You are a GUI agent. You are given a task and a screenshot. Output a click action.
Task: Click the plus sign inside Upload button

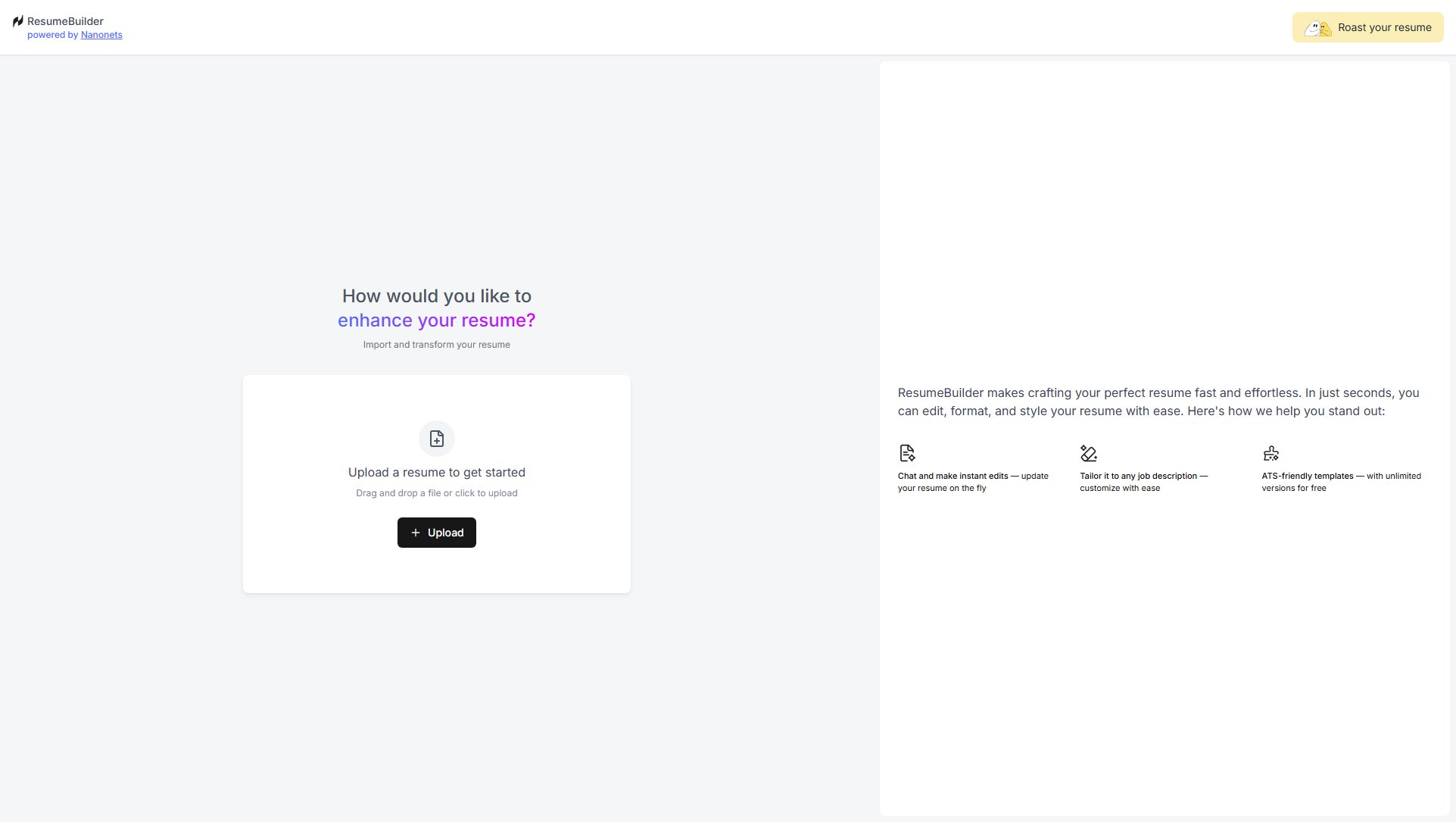(415, 533)
